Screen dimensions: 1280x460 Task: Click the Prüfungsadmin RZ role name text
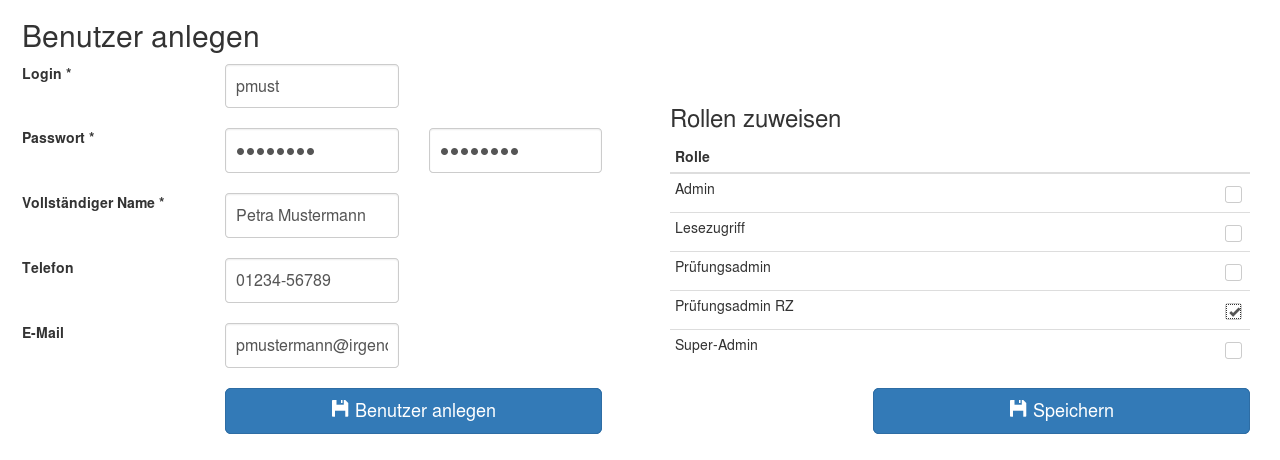pos(734,306)
